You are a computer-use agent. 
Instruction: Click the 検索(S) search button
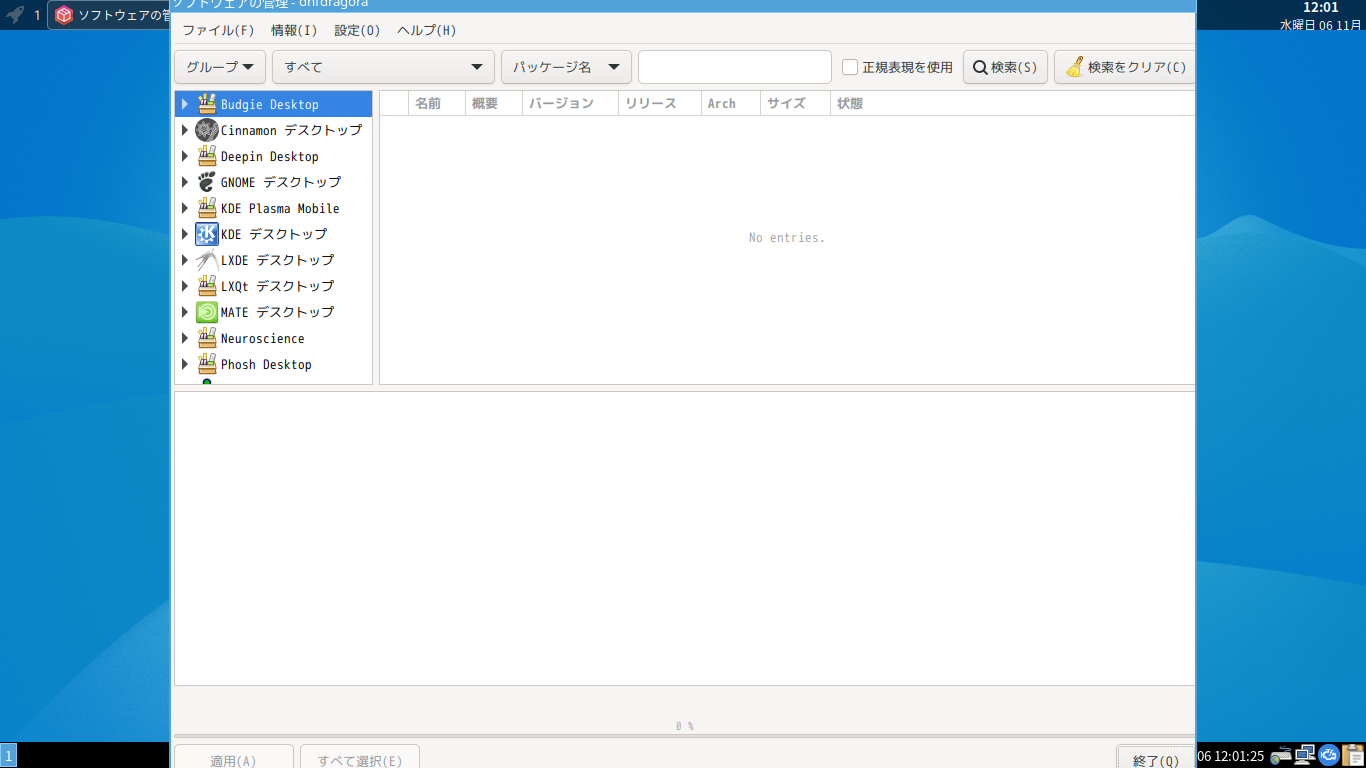tap(1005, 67)
